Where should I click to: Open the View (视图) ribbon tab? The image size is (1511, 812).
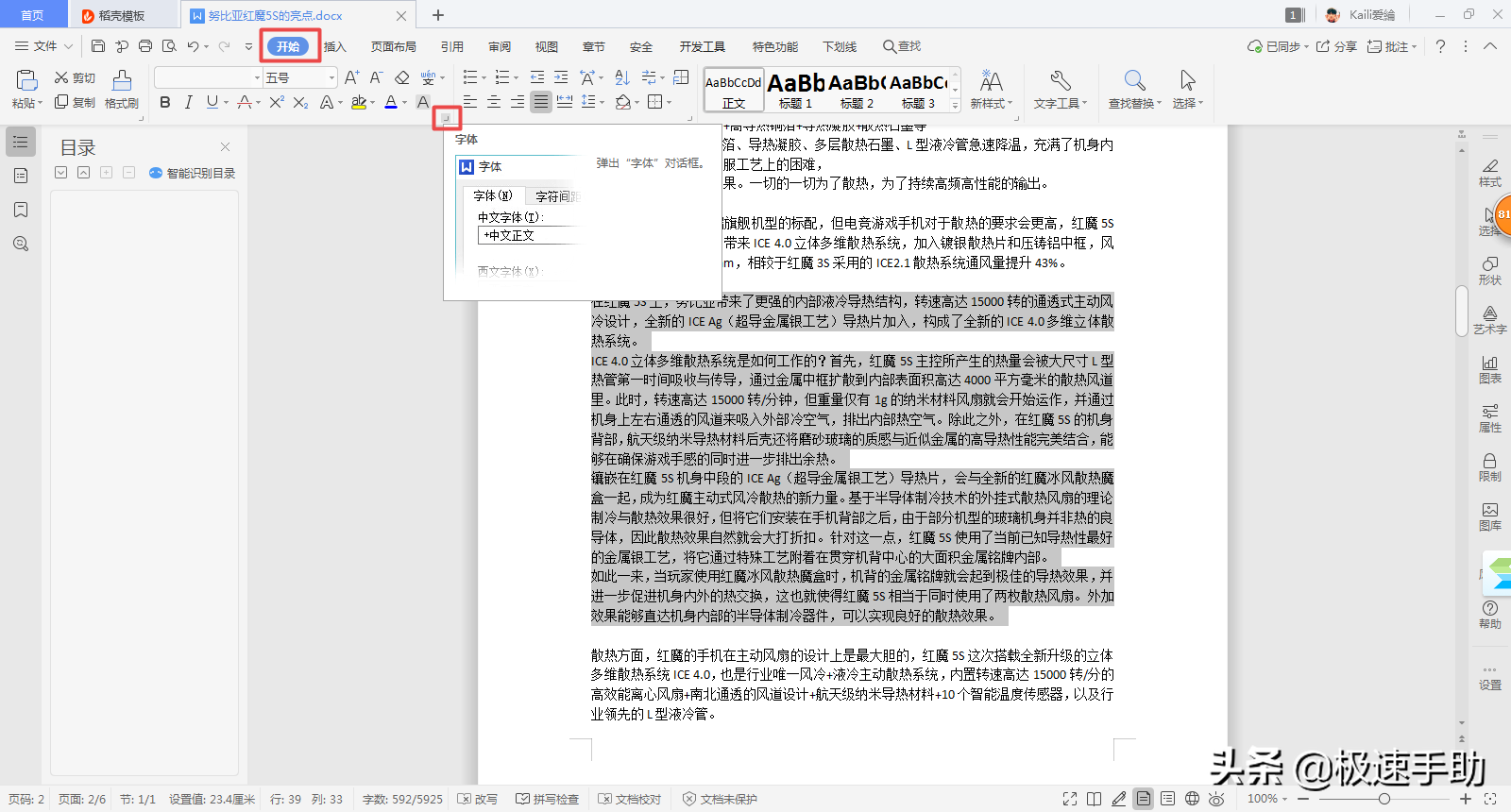(x=547, y=46)
